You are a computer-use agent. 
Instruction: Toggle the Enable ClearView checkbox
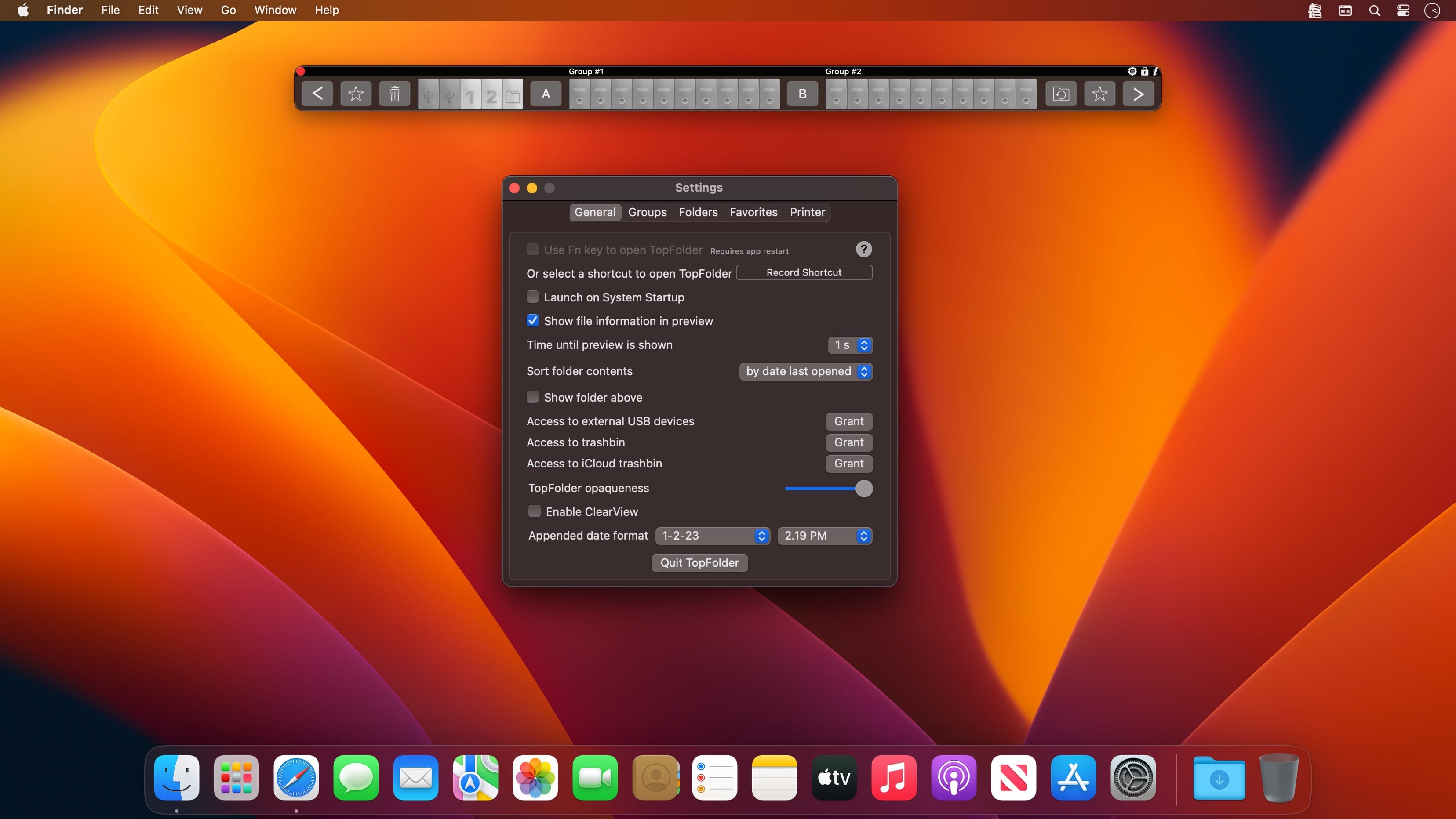534,512
